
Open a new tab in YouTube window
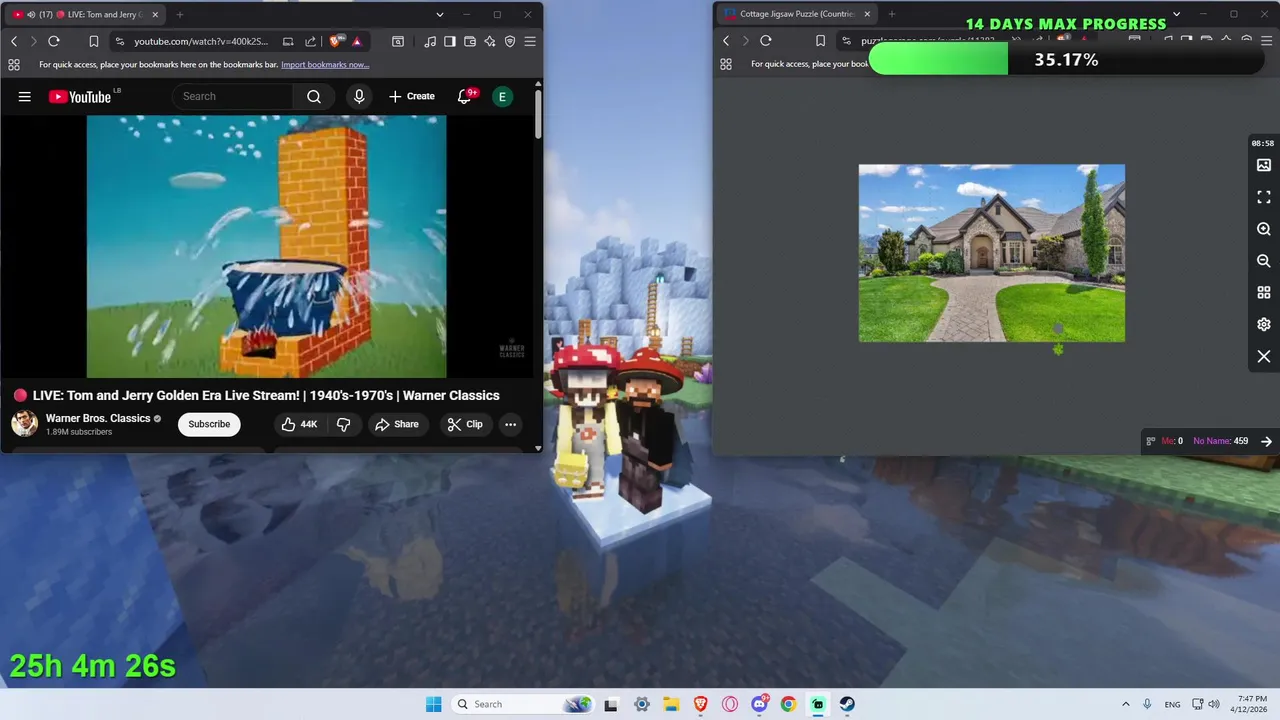[x=180, y=14]
